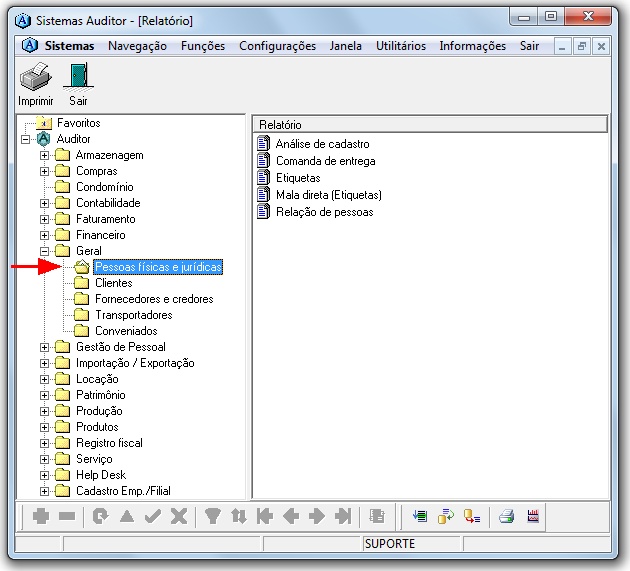630x571 pixels.
Task: Expand the Contabilidade tree node
Action: 45,203
